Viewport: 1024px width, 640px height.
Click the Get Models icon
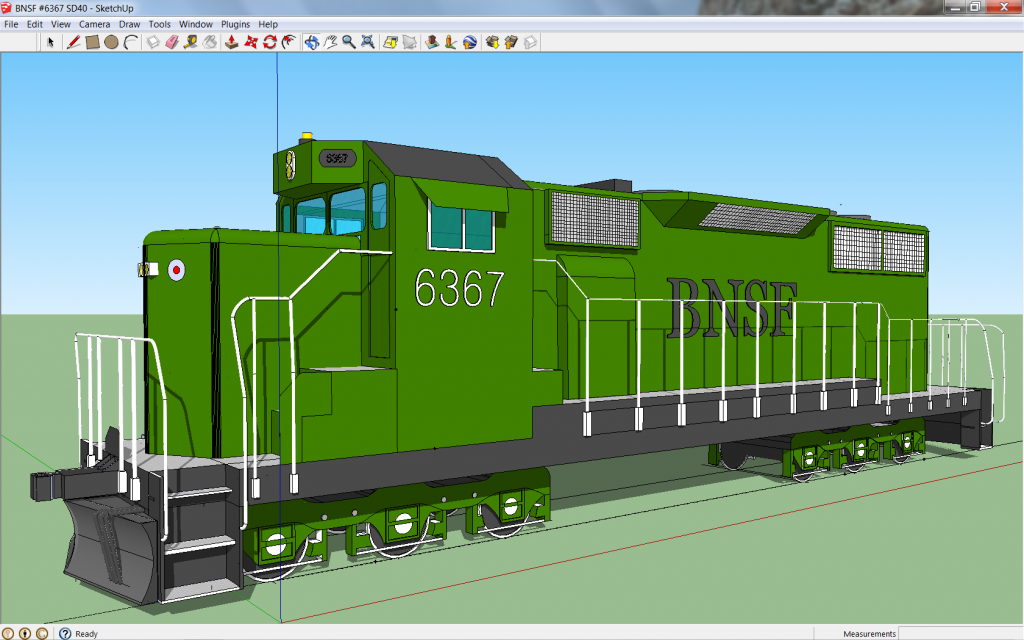492,42
